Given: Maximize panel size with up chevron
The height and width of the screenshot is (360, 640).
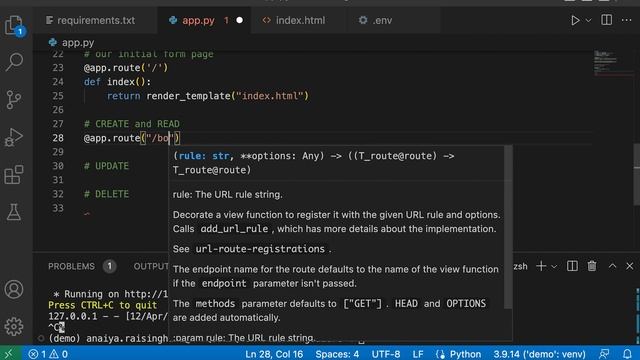Looking at the screenshot, I should pos(612,266).
